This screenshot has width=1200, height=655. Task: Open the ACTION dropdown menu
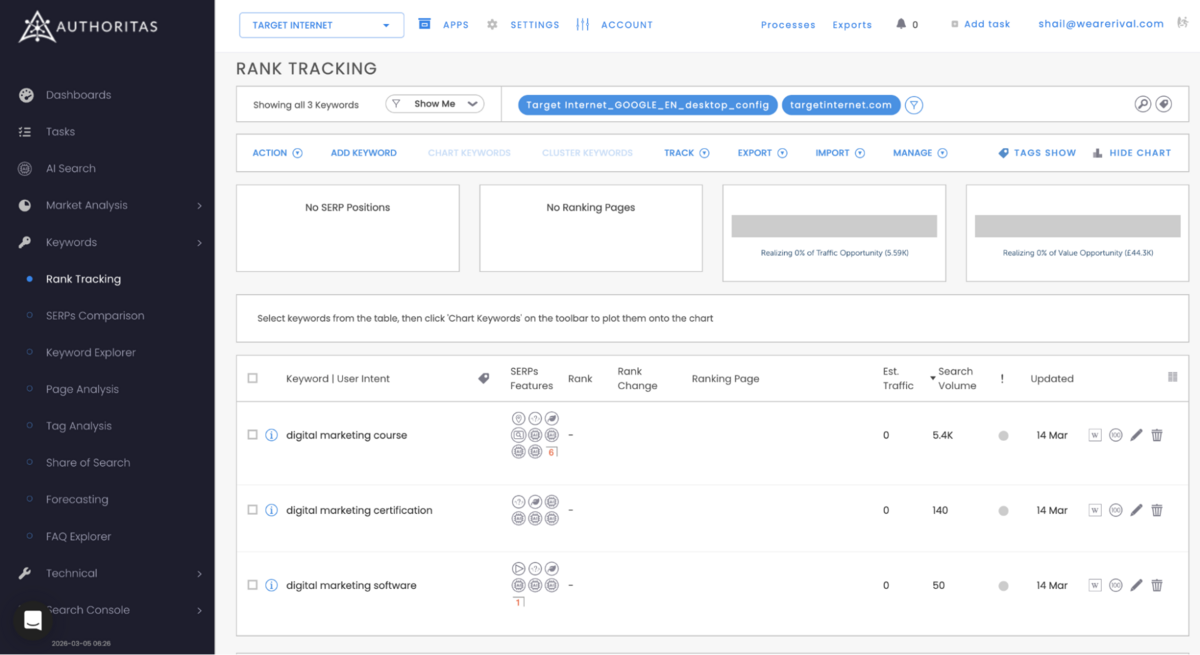click(277, 153)
